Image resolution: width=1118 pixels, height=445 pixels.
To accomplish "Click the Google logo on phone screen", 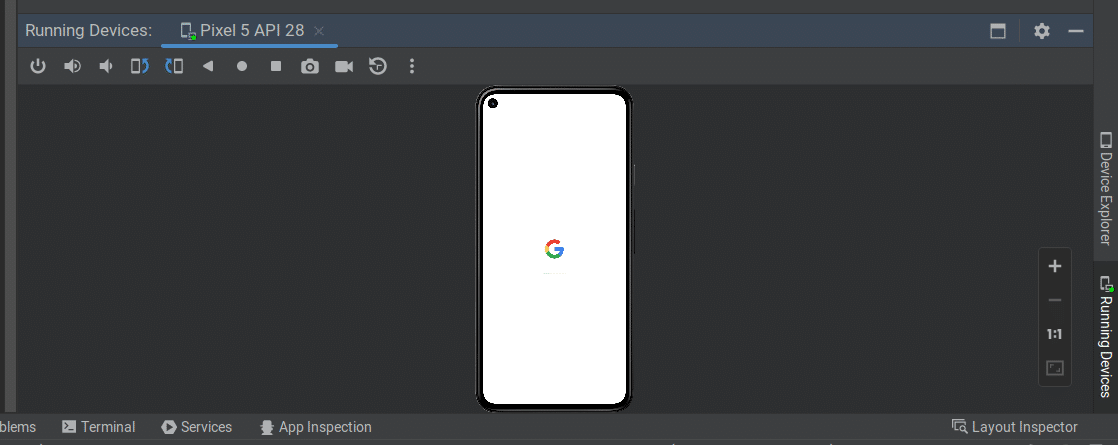I will [554, 249].
